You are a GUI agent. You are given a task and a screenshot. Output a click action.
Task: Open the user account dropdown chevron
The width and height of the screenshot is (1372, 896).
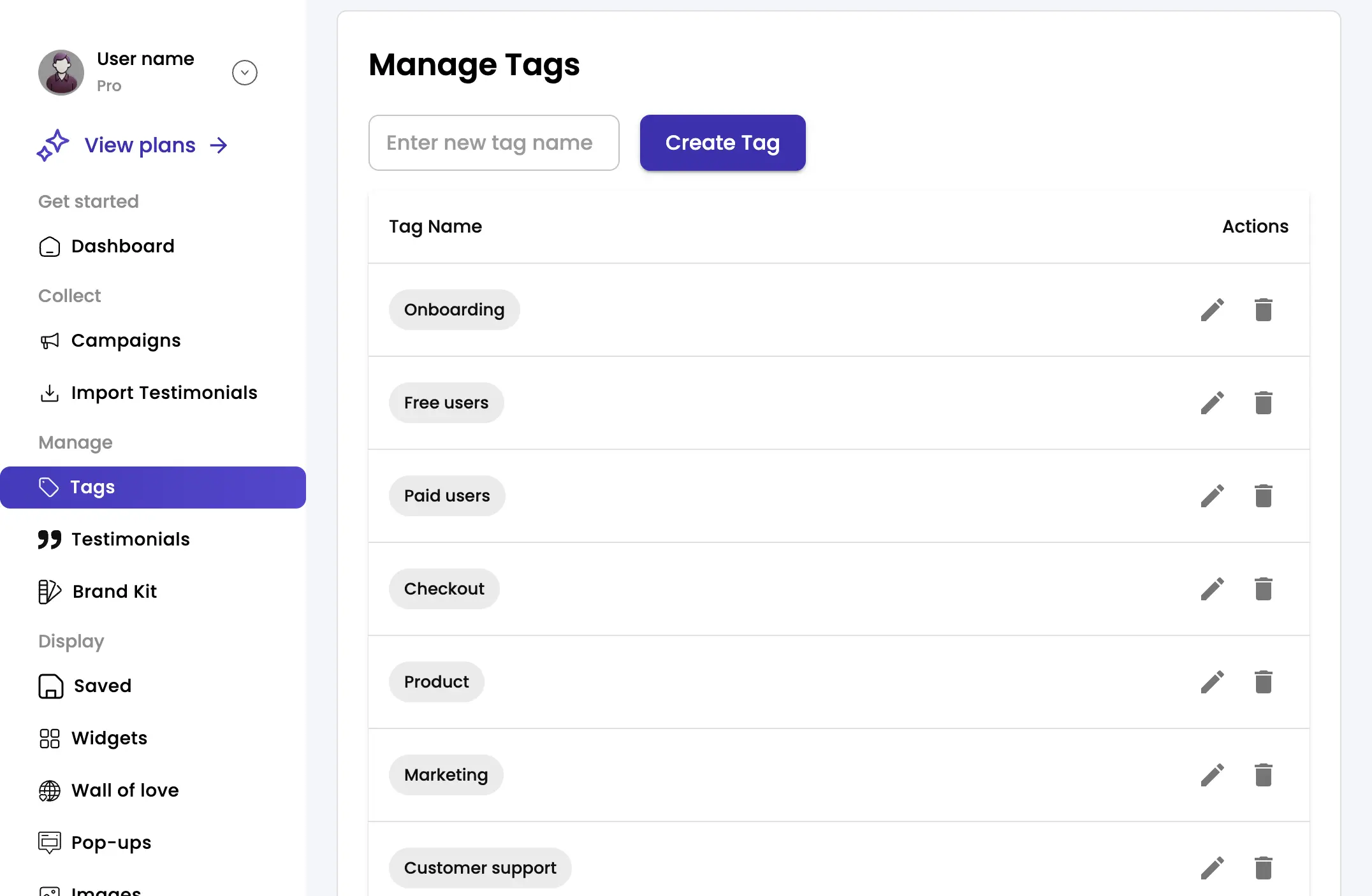(x=244, y=72)
